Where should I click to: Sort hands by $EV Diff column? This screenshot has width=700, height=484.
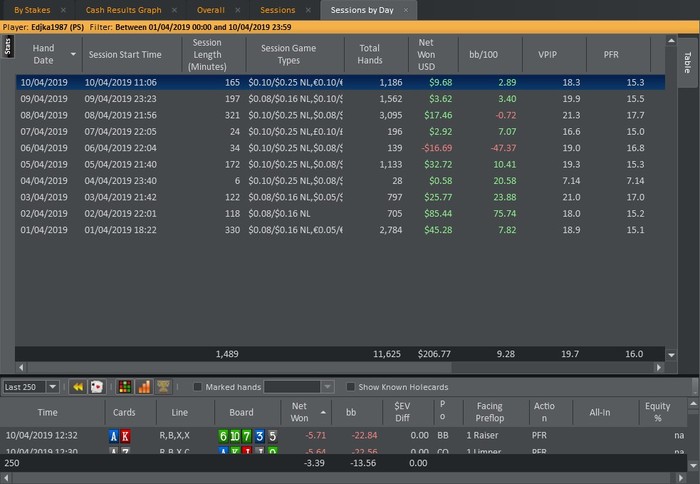pos(402,412)
